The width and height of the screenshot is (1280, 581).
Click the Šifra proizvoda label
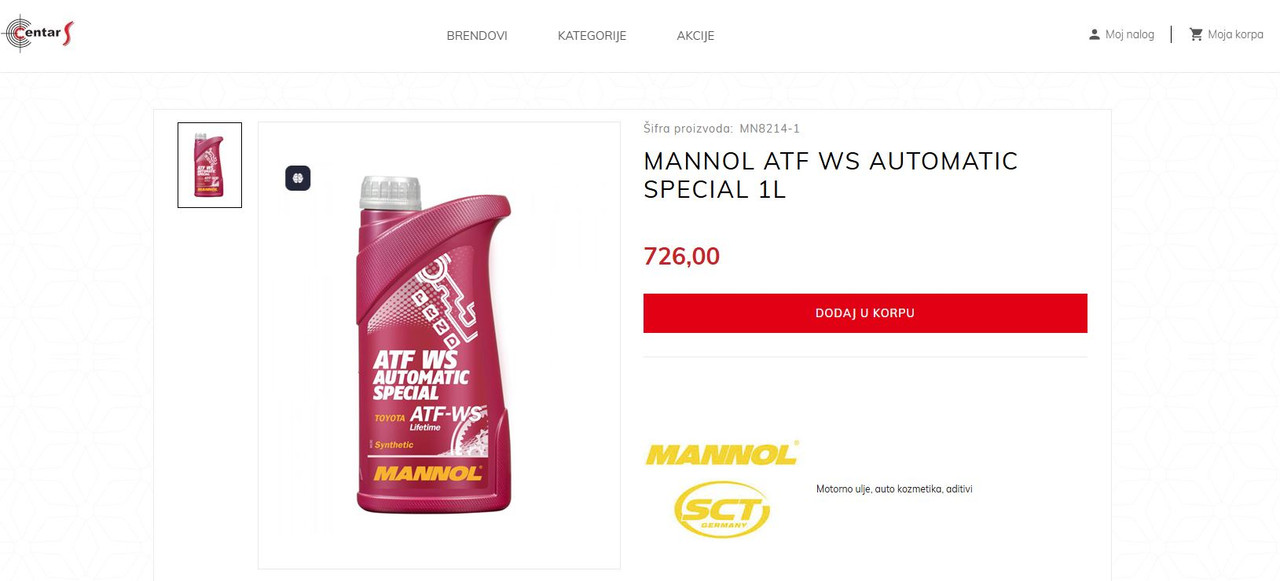click(688, 128)
